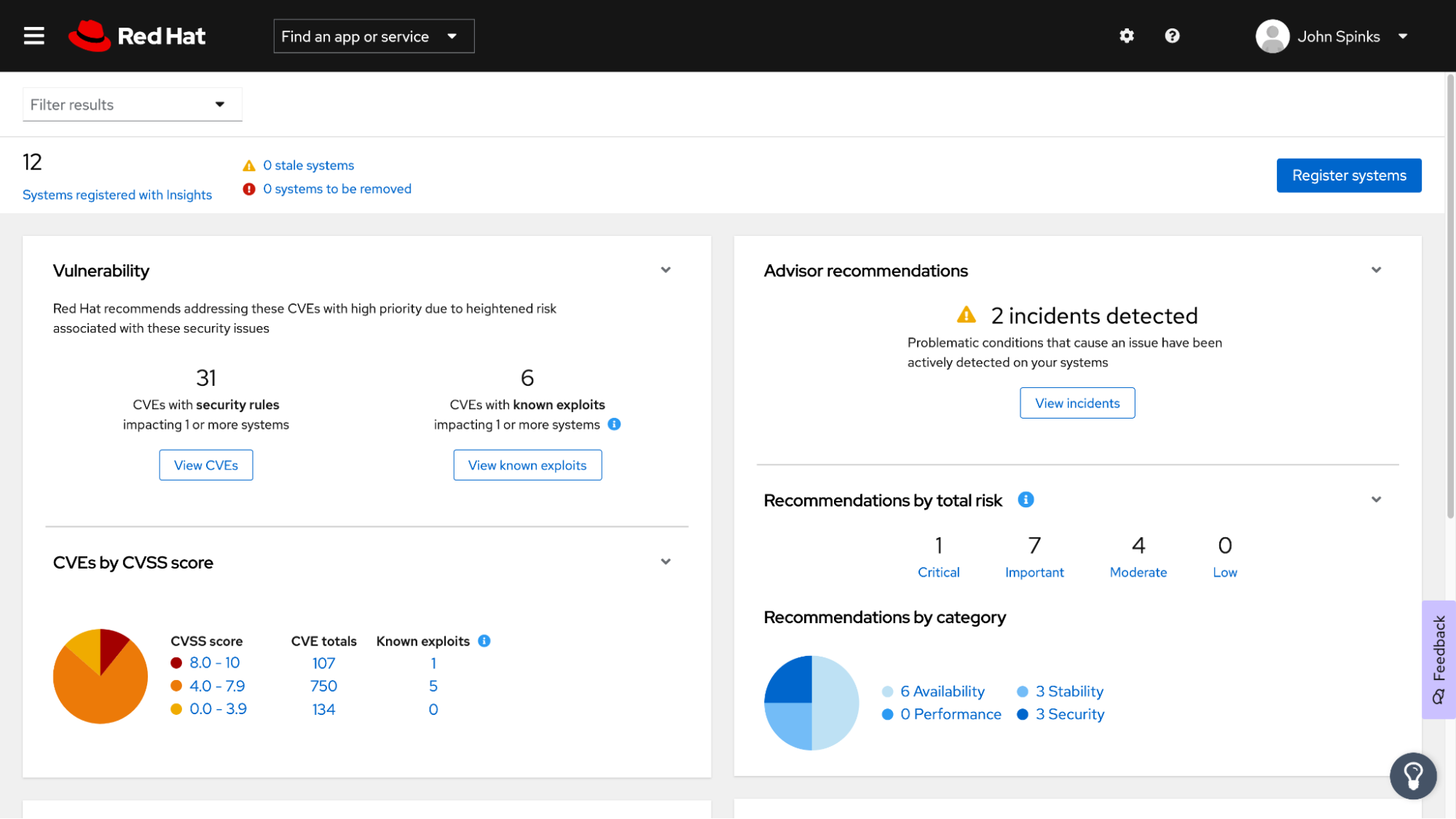
Task: Click the lightbulb icon at bottom right
Action: click(1412, 775)
